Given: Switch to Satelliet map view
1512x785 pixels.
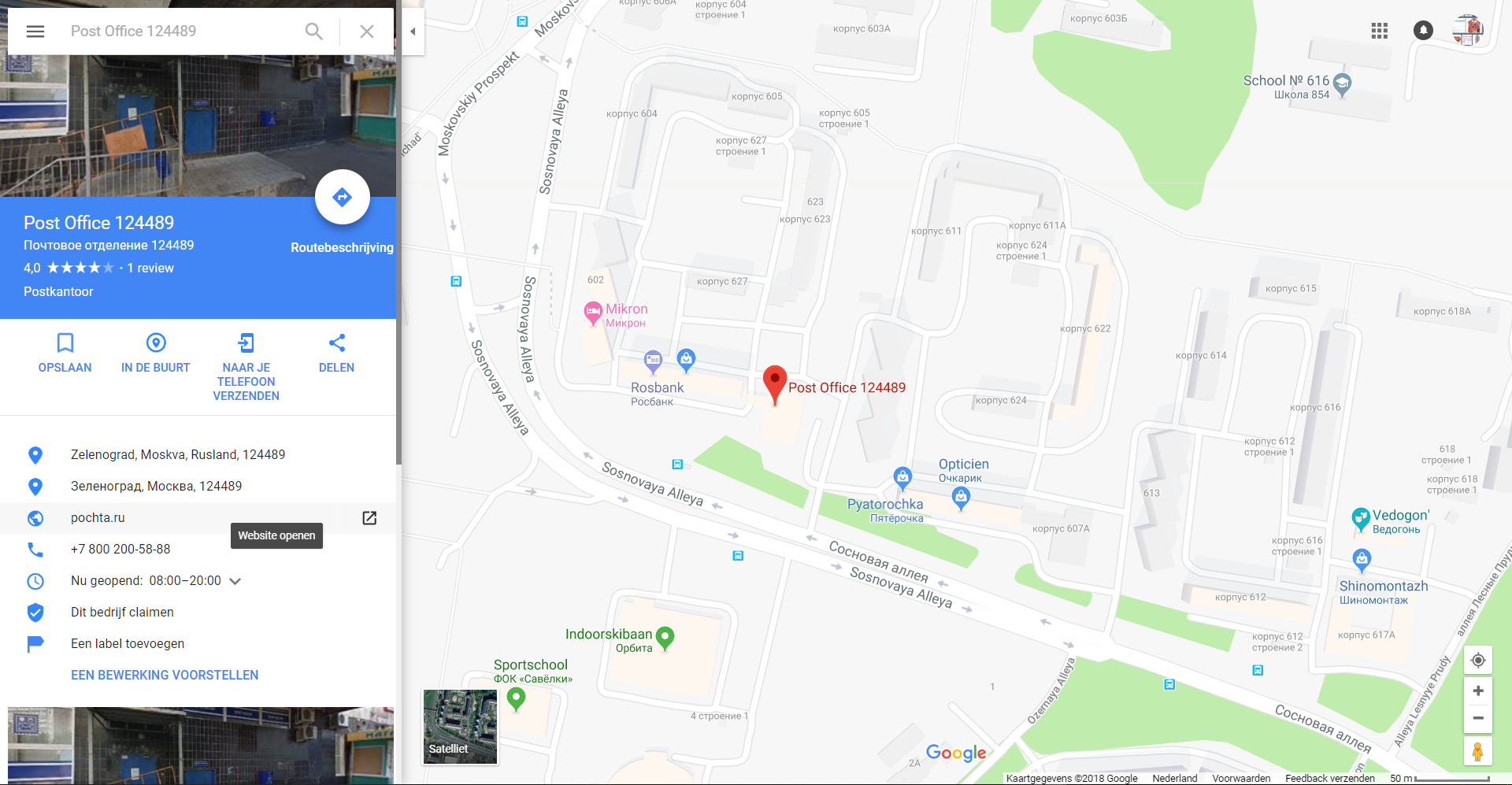Looking at the screenshot, I should point(461,727).
